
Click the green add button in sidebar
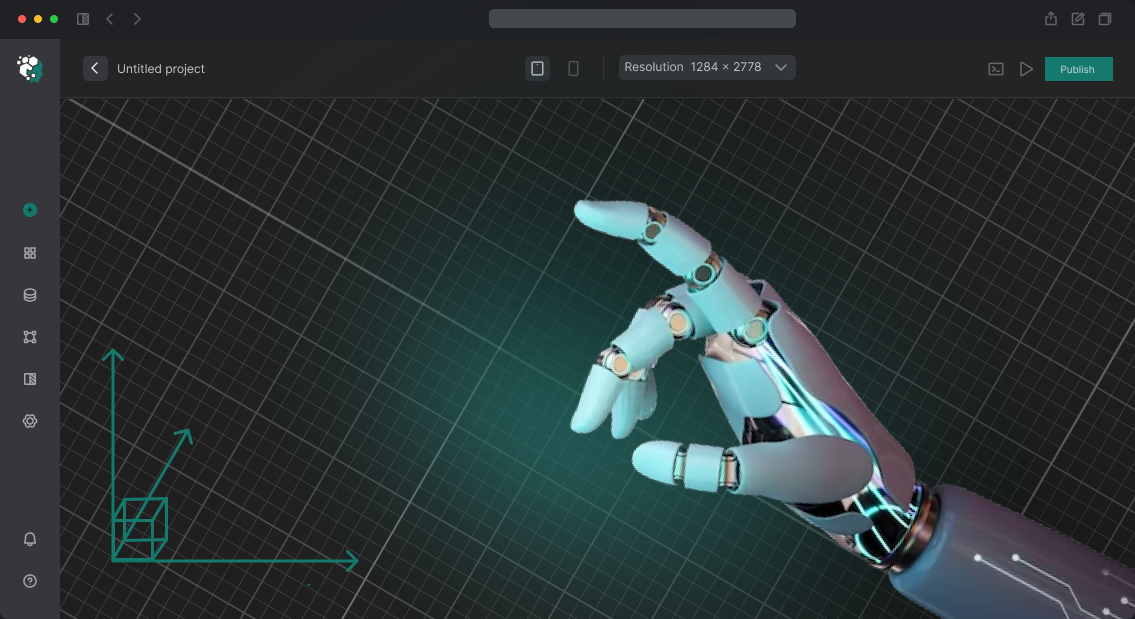(x=30, y=210)
